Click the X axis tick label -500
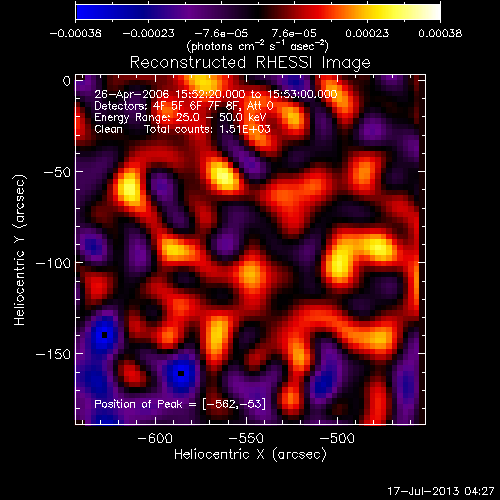Viewport: 500px width, 500px height. click(x=337, y=438)
